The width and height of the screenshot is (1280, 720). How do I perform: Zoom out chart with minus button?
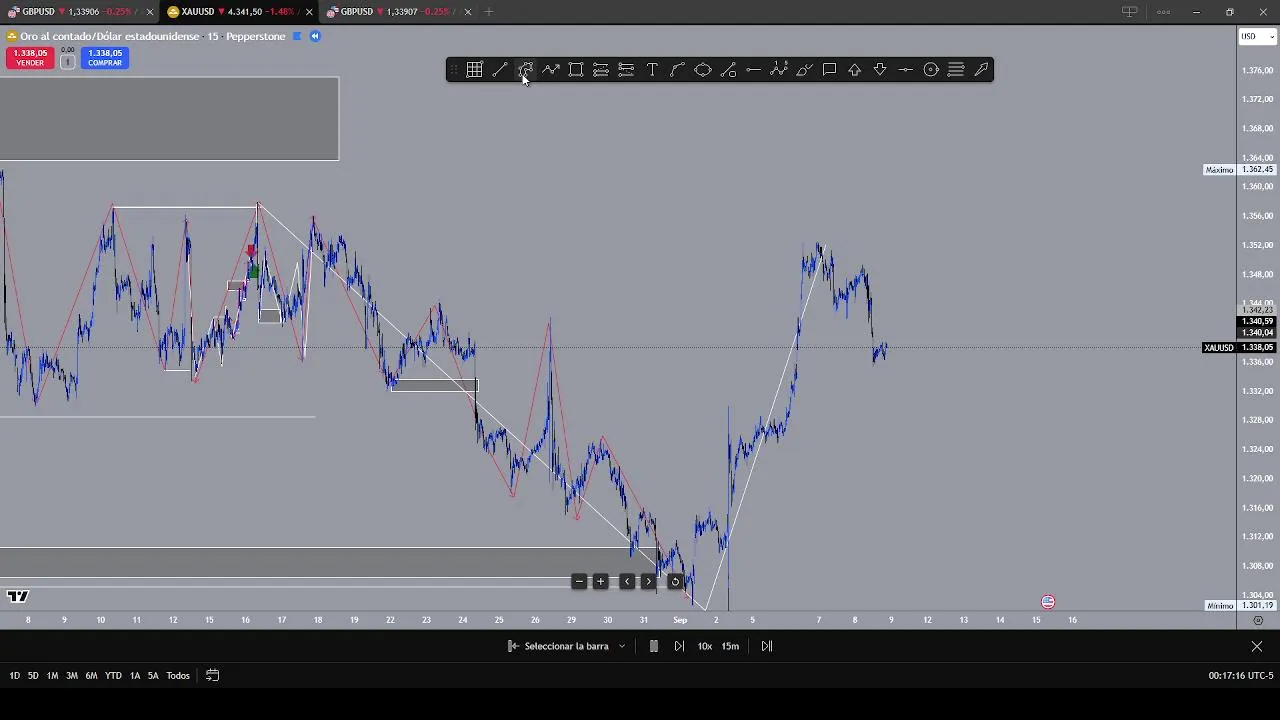pyautogui.click(x=579, y=582)
